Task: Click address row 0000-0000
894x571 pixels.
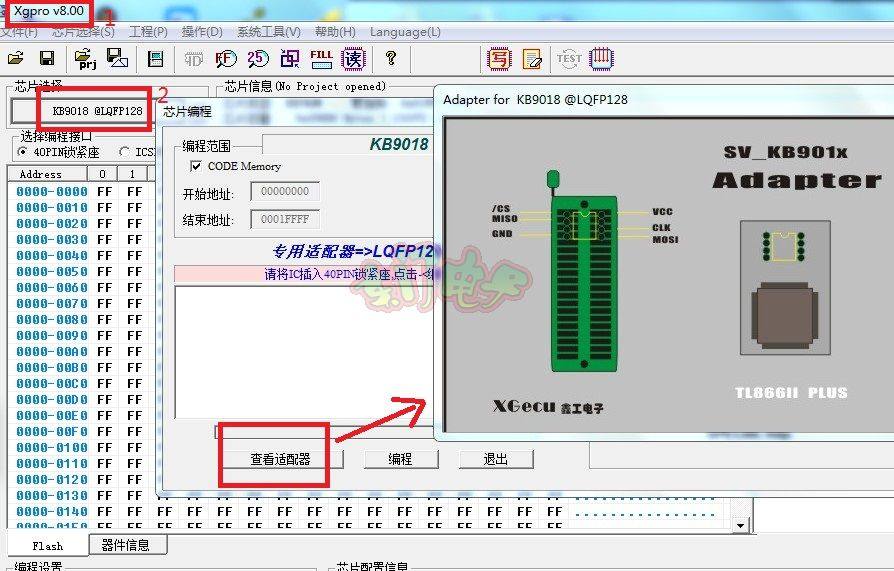Action: pos(52,192)
